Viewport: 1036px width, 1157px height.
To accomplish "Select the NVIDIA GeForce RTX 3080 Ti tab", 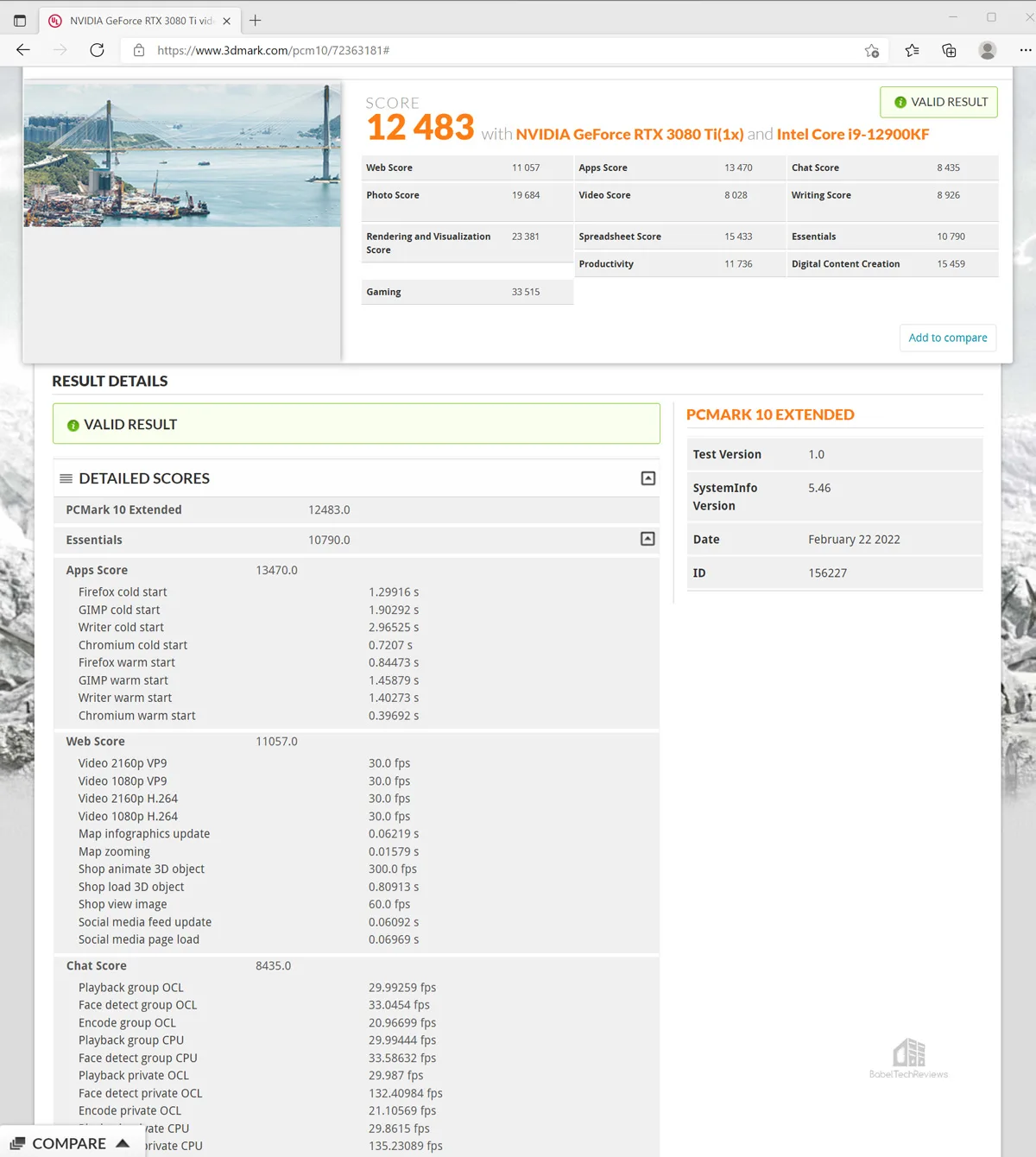I will (x=141, y=21).
